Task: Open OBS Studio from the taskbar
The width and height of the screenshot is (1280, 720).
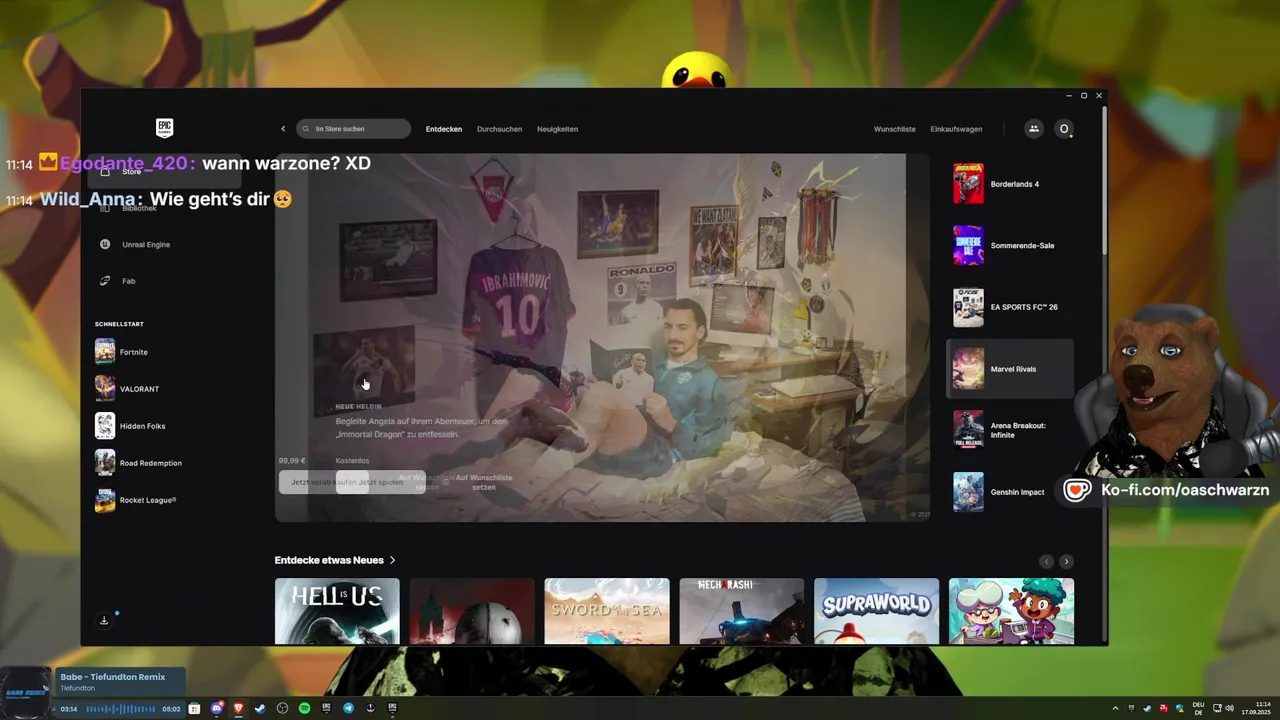Action: click(282, 708)
